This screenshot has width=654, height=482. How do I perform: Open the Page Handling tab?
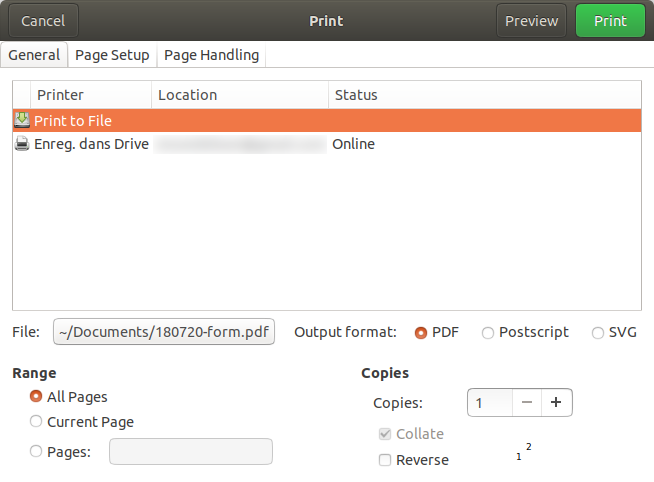click(211, 55)
